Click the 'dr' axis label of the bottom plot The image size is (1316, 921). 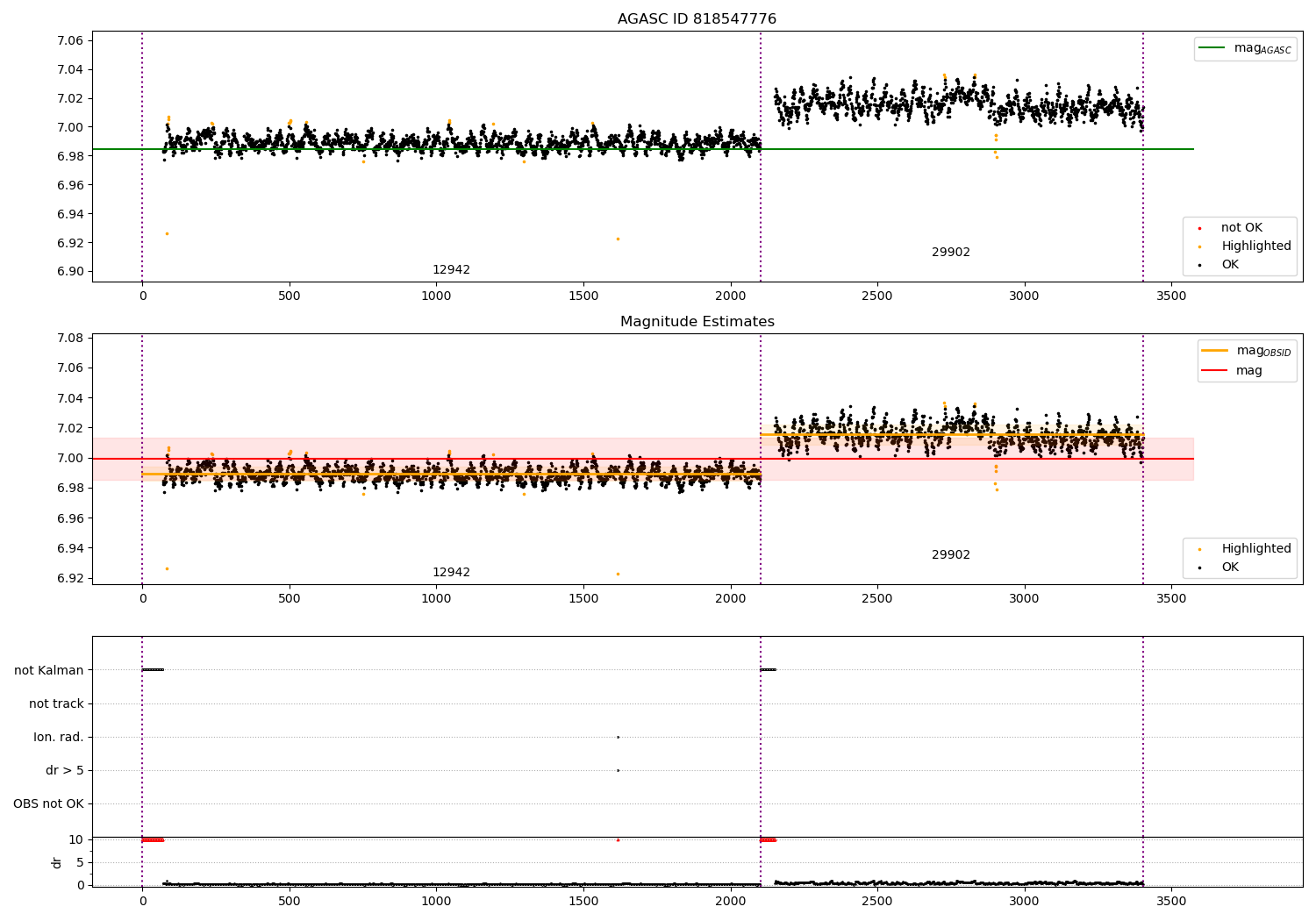point(57,863)
